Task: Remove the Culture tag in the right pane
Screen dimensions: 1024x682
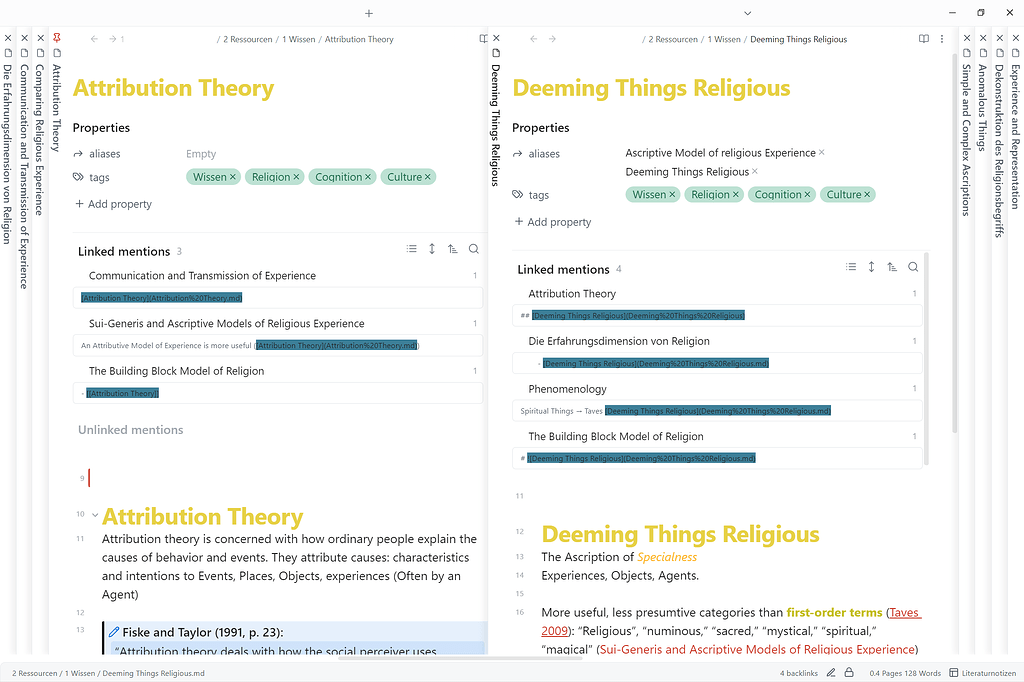Action: [x=866, y=194]
